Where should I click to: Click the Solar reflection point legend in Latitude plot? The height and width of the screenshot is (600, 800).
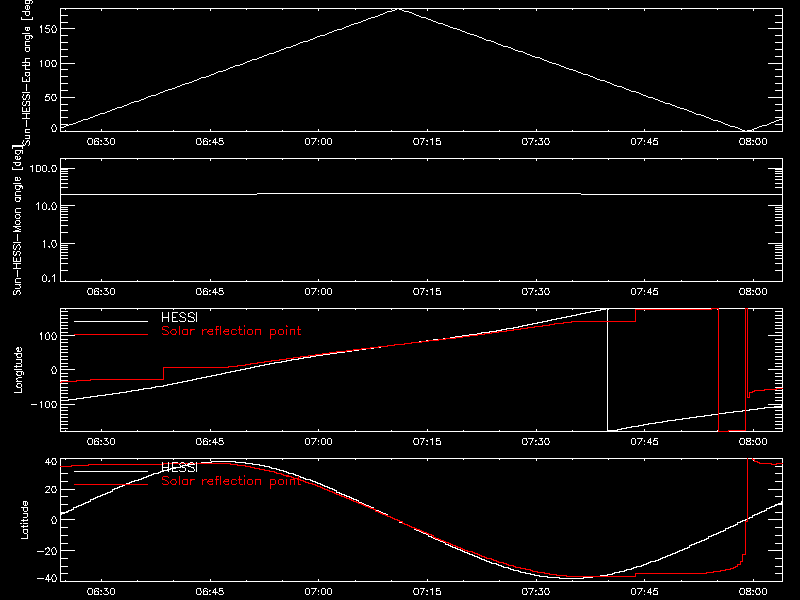tap(231, 481)
